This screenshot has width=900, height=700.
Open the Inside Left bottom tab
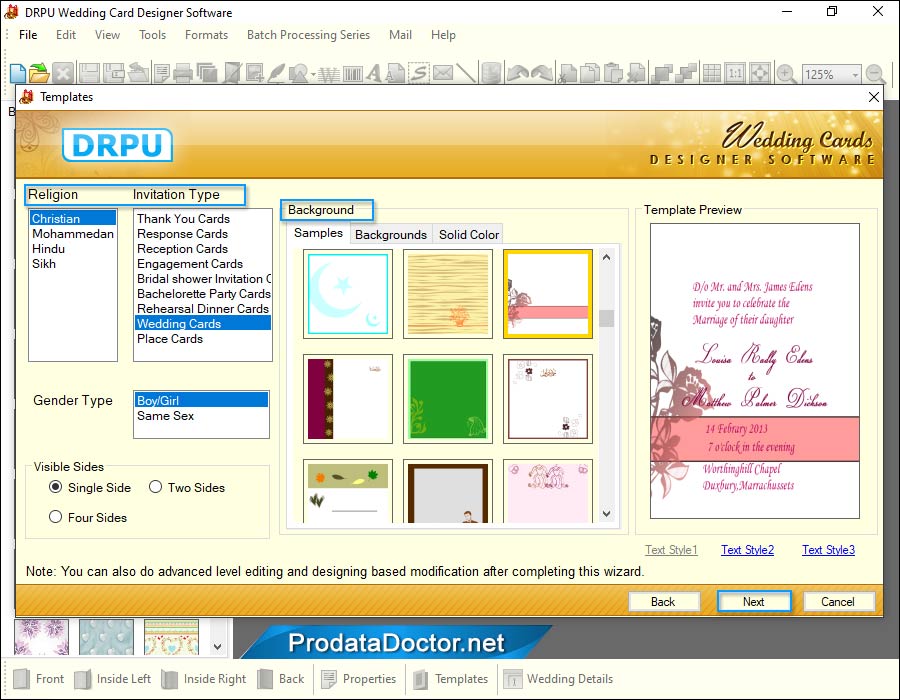pos(113,679)
